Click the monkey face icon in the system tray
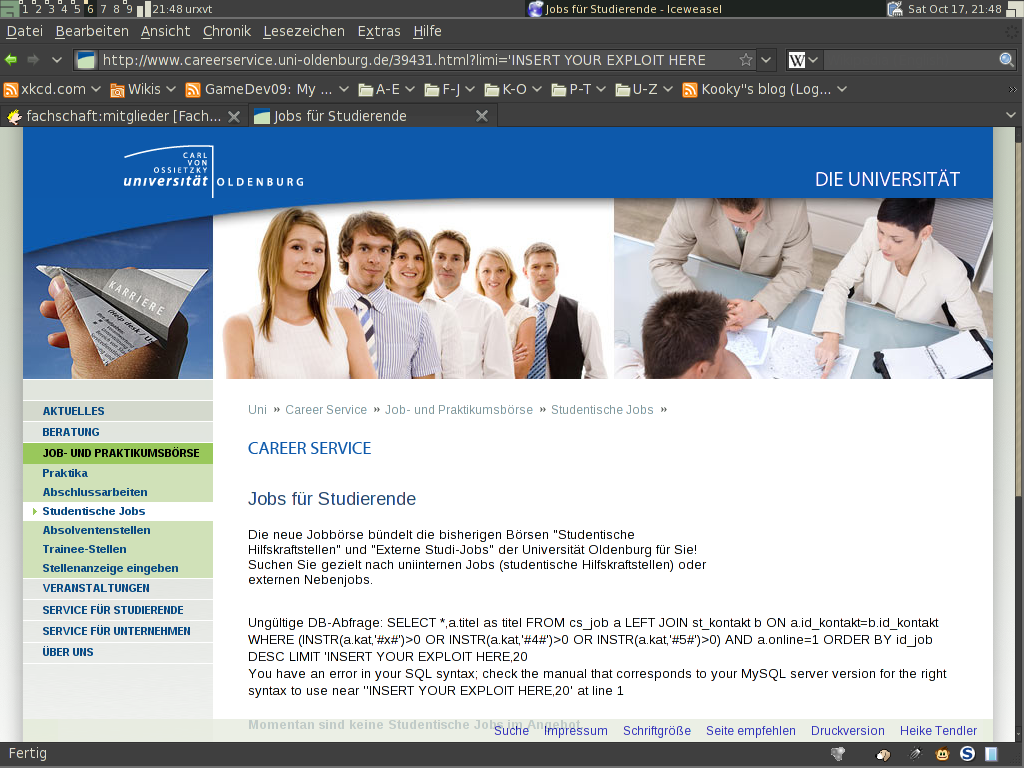The image size is (1024, 768). [943, 754]
